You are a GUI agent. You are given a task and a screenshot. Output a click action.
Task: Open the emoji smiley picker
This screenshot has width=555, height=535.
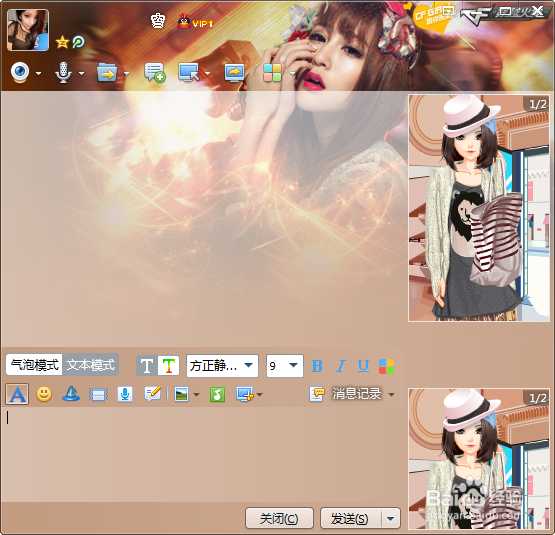point(44,394)
